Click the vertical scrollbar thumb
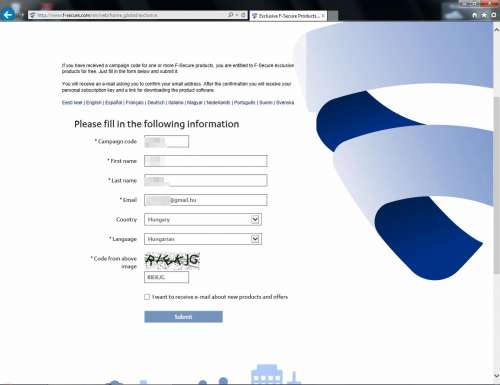The width and height of the screenshot is (500, 385). pos(496,185)
